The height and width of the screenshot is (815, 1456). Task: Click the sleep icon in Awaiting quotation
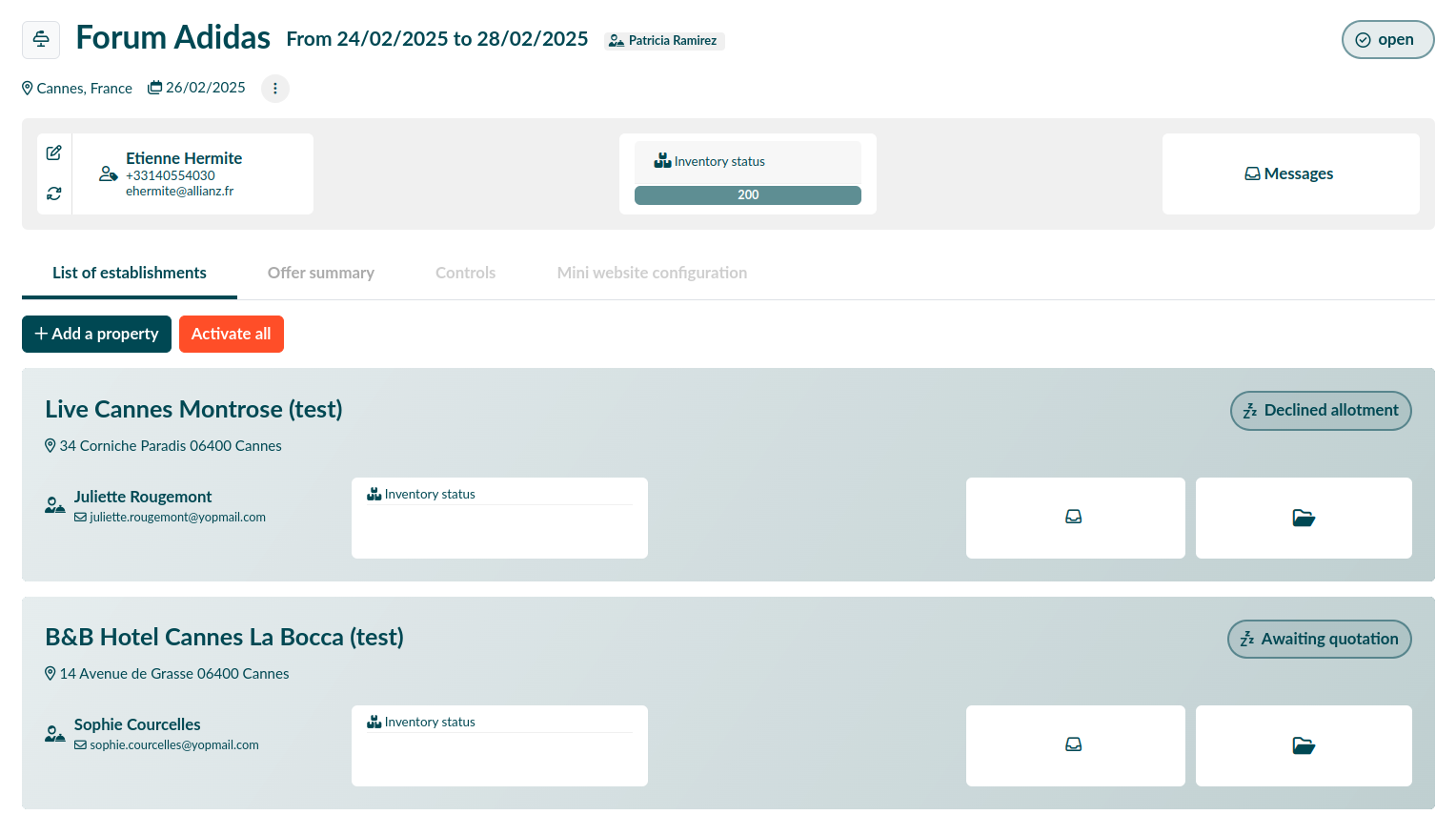[1247, 640]
